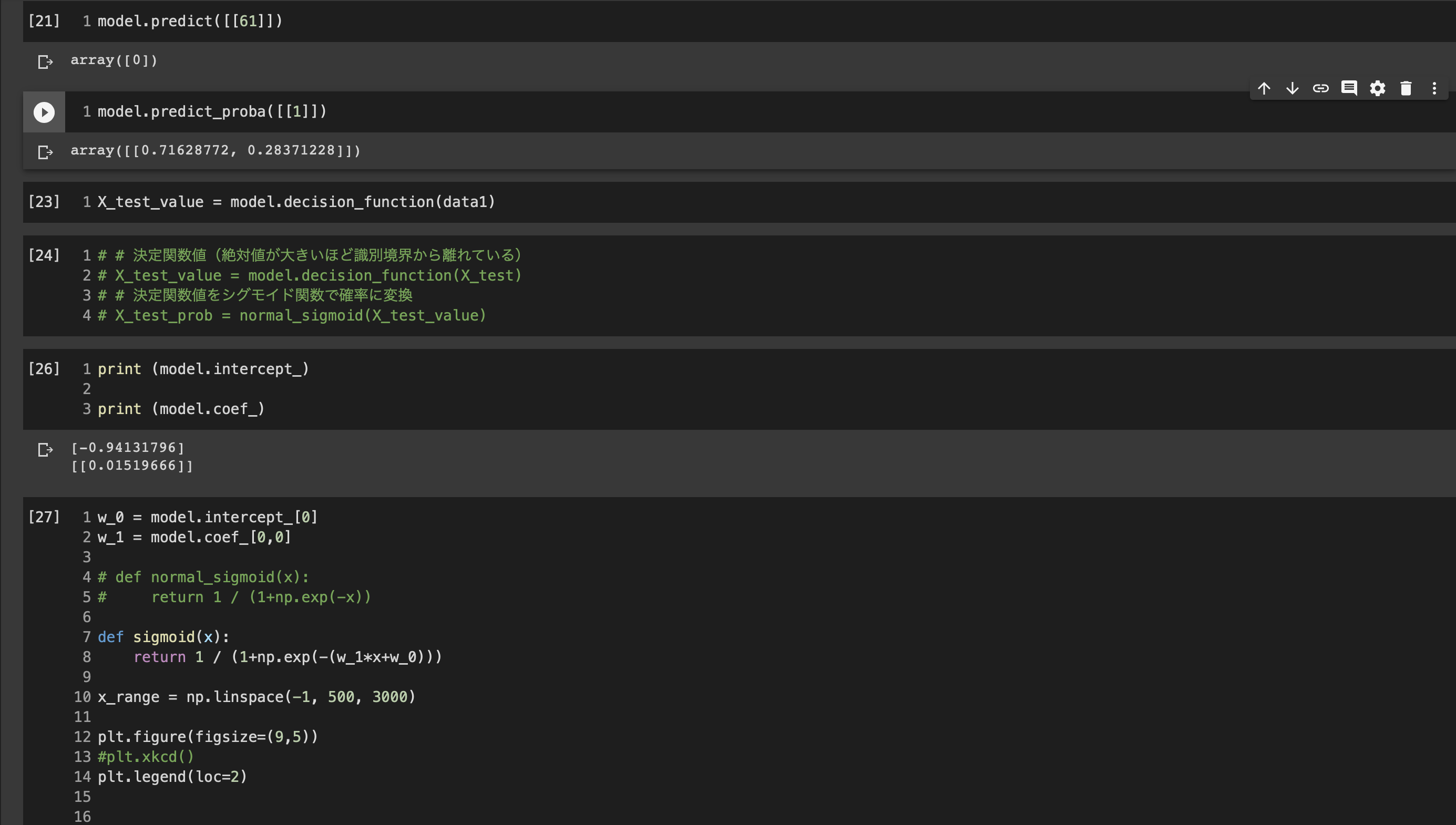This screenshot has height=825, width=1456.
Task: Select execution count [23] cell marker
Action: (x=44, y=202)
